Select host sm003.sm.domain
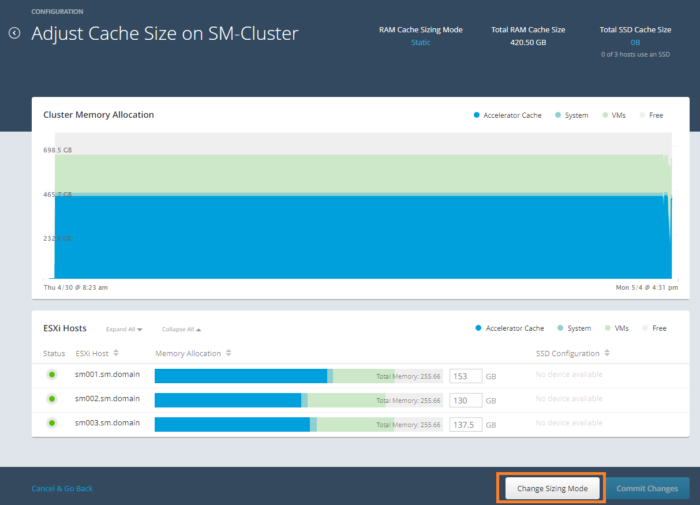The height and width of the screenshot is (505, 700). pos(107,422)
